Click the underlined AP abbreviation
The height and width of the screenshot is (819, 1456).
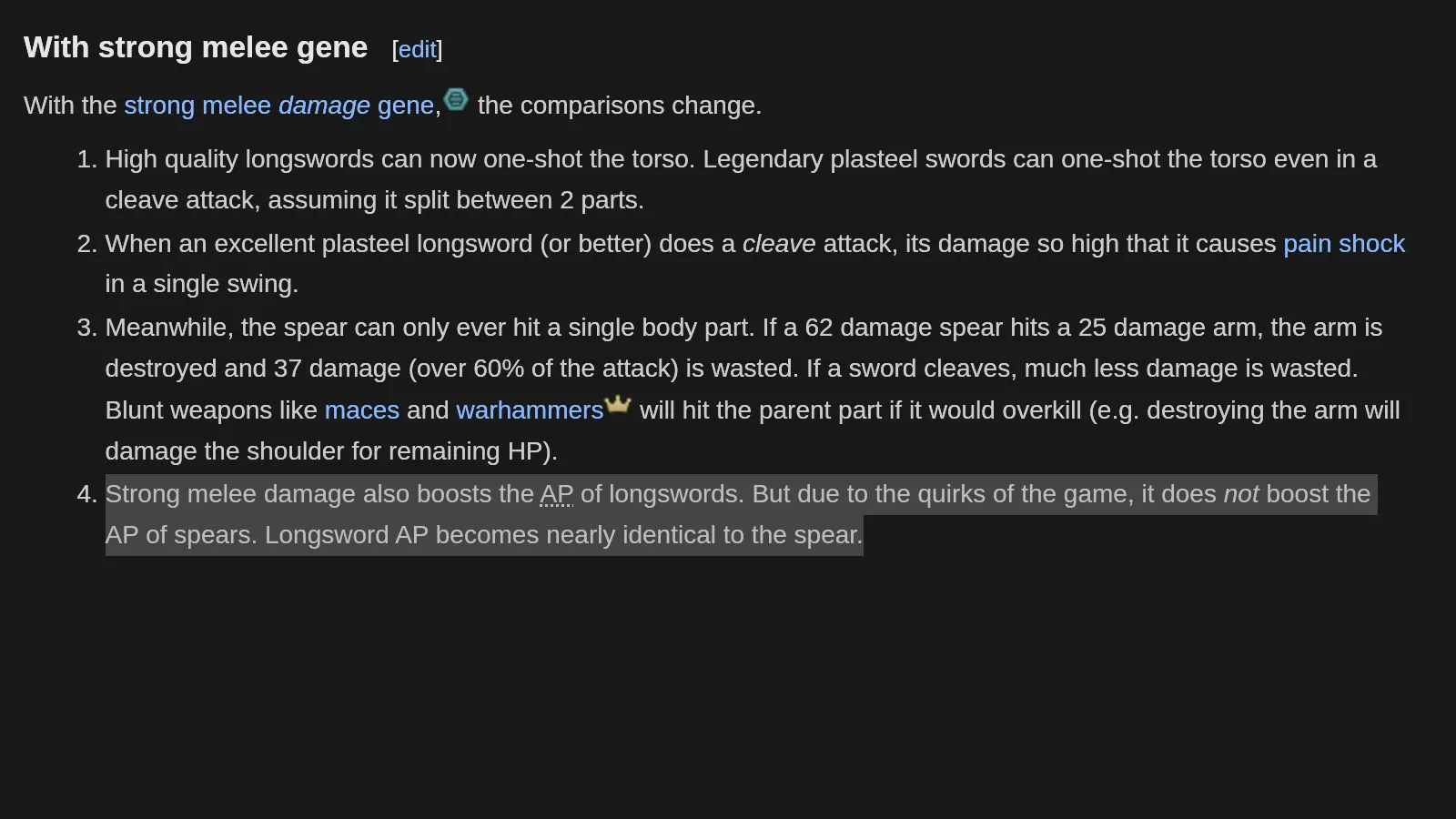pos(557,494)
